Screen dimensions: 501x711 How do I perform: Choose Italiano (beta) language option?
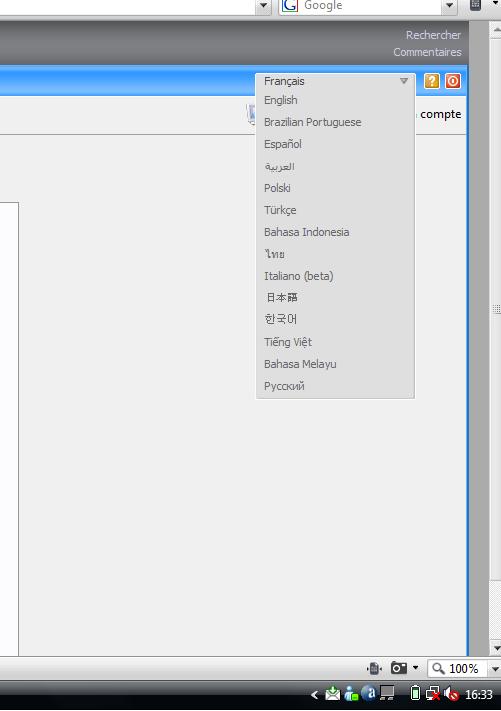click(298, 276)
